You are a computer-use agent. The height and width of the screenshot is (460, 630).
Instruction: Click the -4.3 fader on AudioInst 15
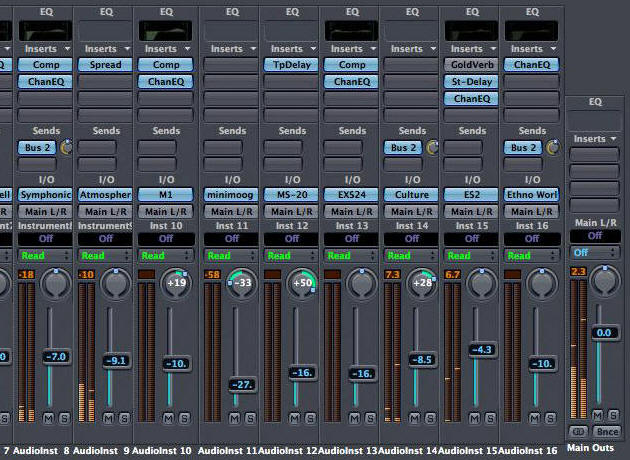coord(482,350)
